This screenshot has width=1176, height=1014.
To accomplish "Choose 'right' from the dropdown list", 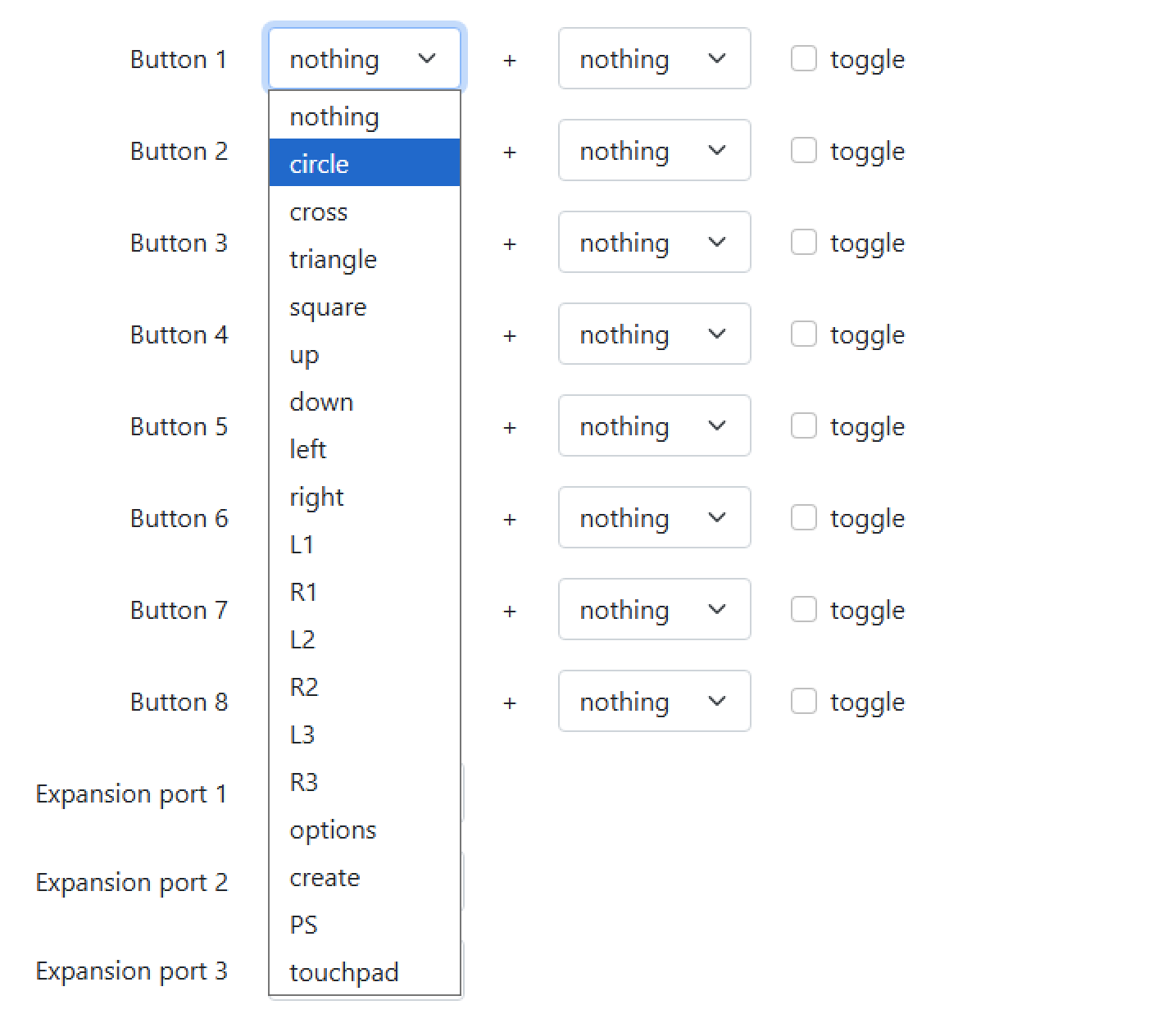I will tap(365, 497).
